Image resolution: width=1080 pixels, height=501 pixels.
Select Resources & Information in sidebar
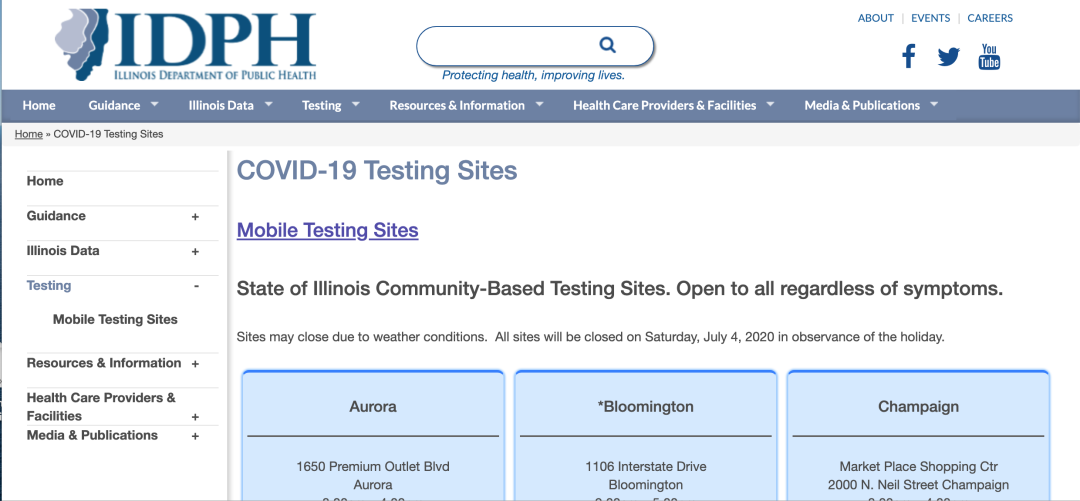click(103, 363)
